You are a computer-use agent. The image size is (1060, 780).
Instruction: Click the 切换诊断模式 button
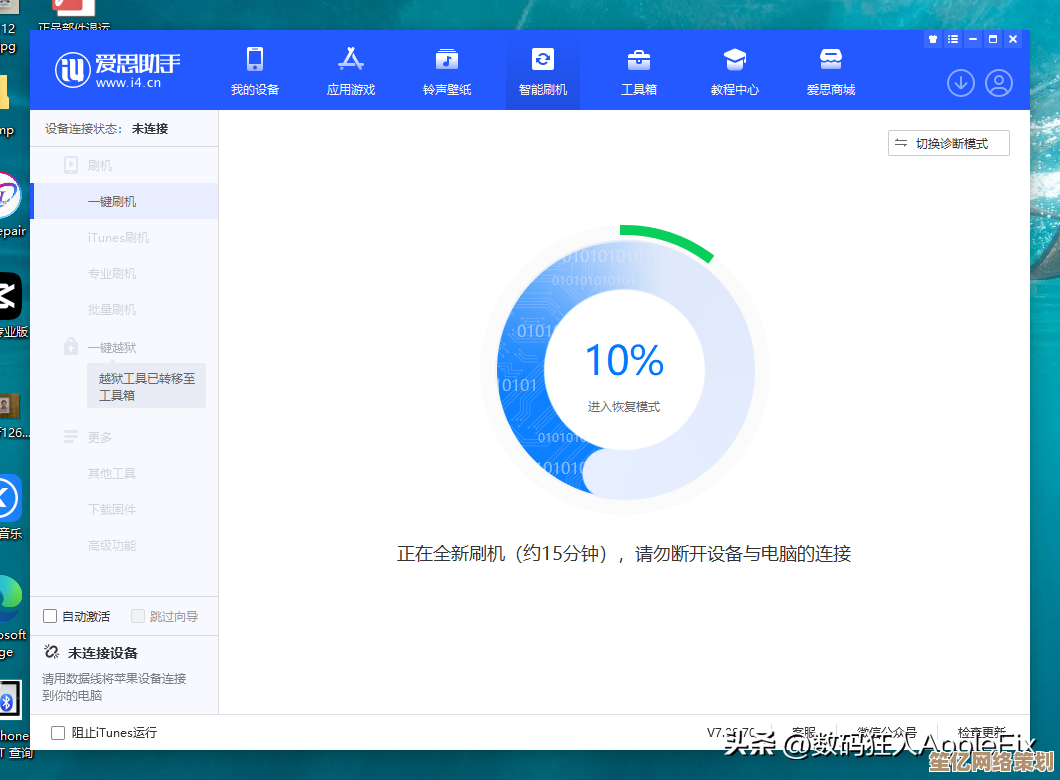click(949, 143)
